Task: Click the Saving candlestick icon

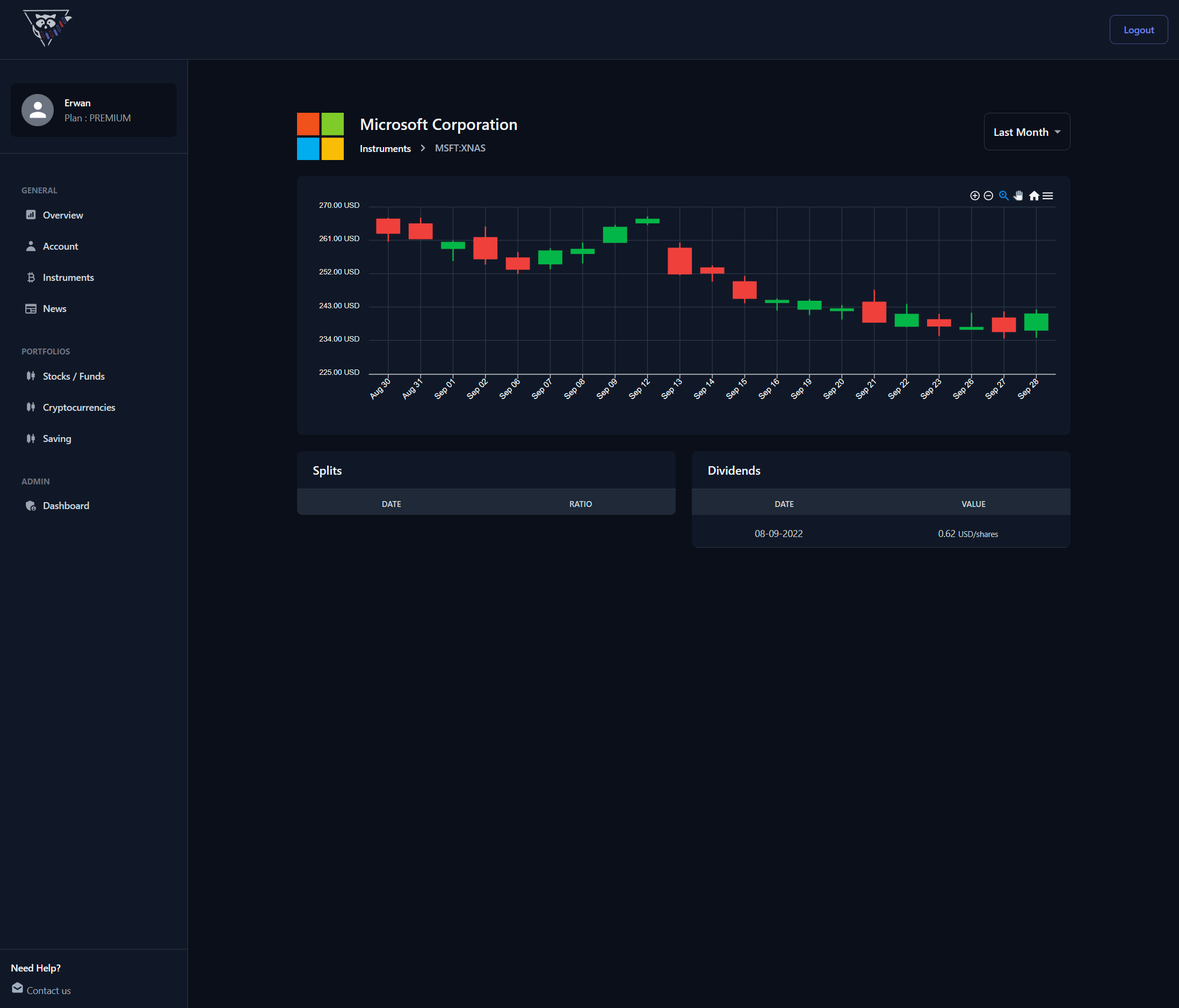Action: tap(31, 438)
